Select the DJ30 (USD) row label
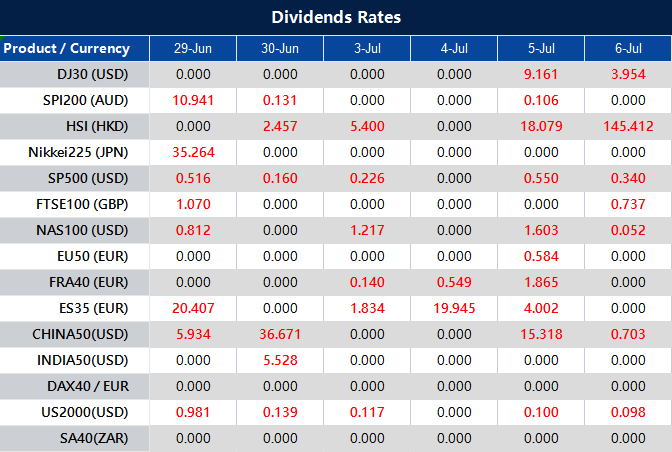The width and height of the screenshot is (672, 452). tap(92, 74)
